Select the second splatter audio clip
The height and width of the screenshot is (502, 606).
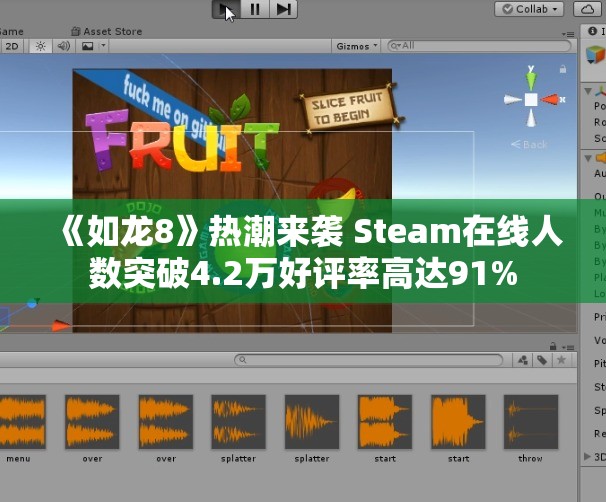312,429
